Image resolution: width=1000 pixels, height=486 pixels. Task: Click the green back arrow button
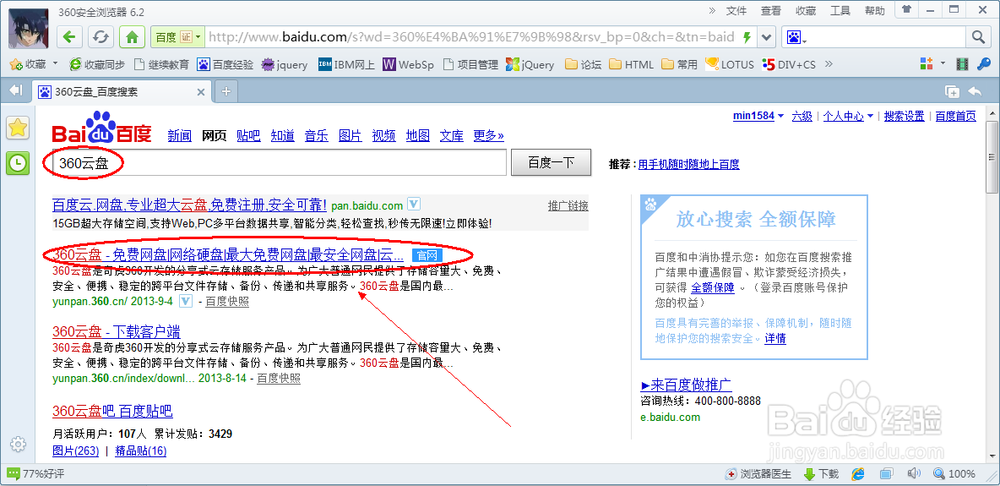coord(69,37)
